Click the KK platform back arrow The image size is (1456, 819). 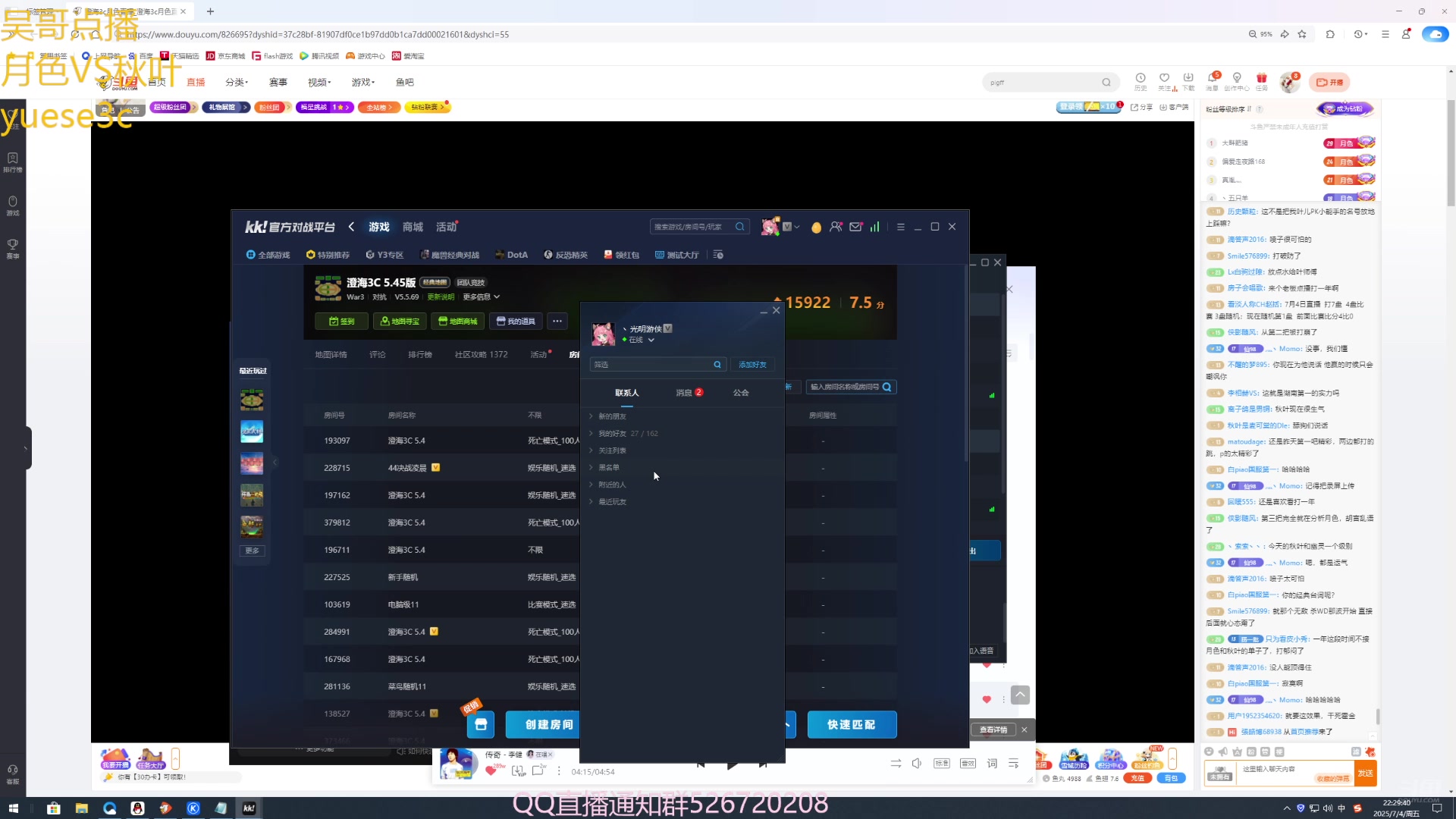(351, 227)
